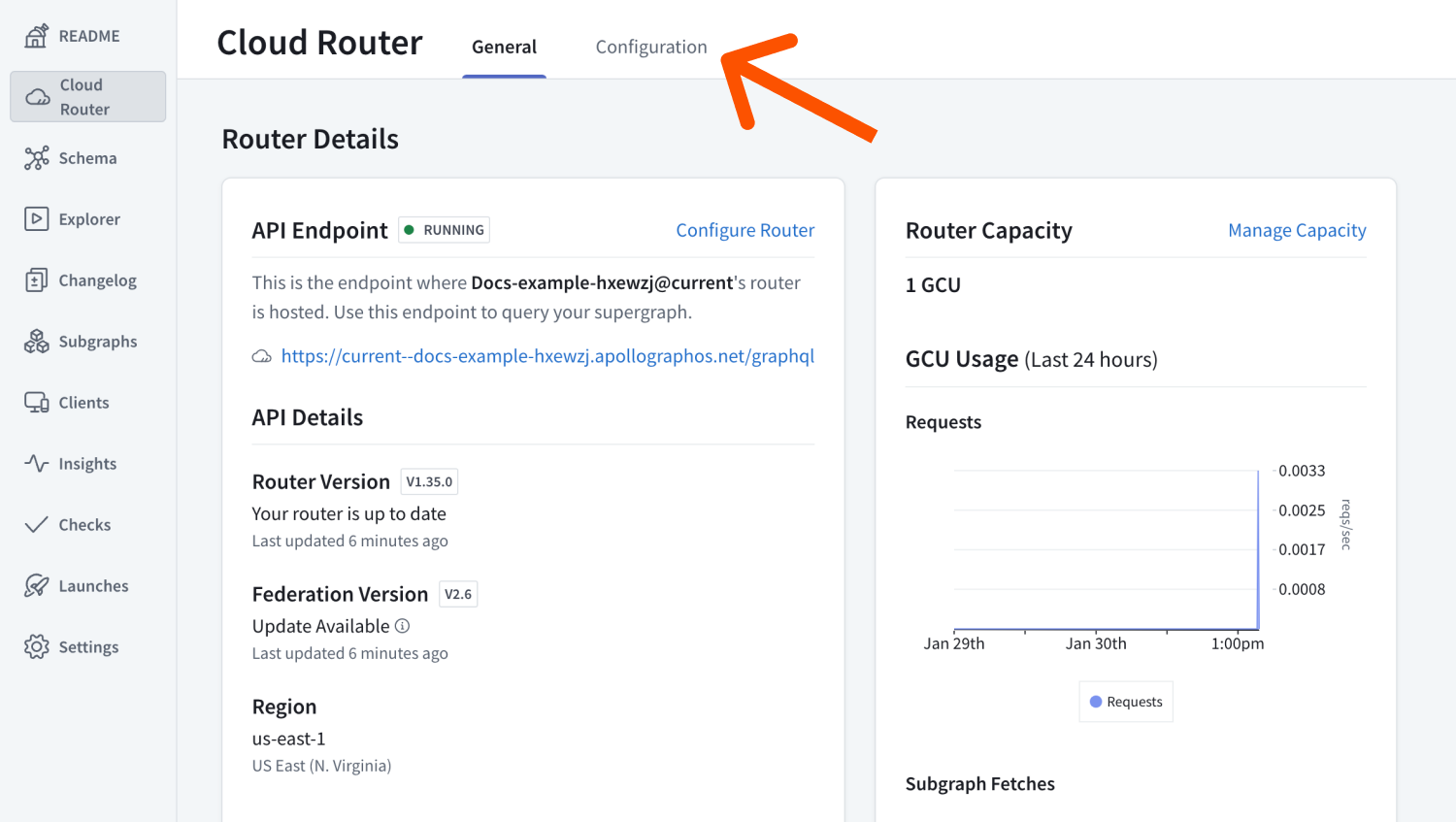Click the RUNNING status badge

click(444, 230)
